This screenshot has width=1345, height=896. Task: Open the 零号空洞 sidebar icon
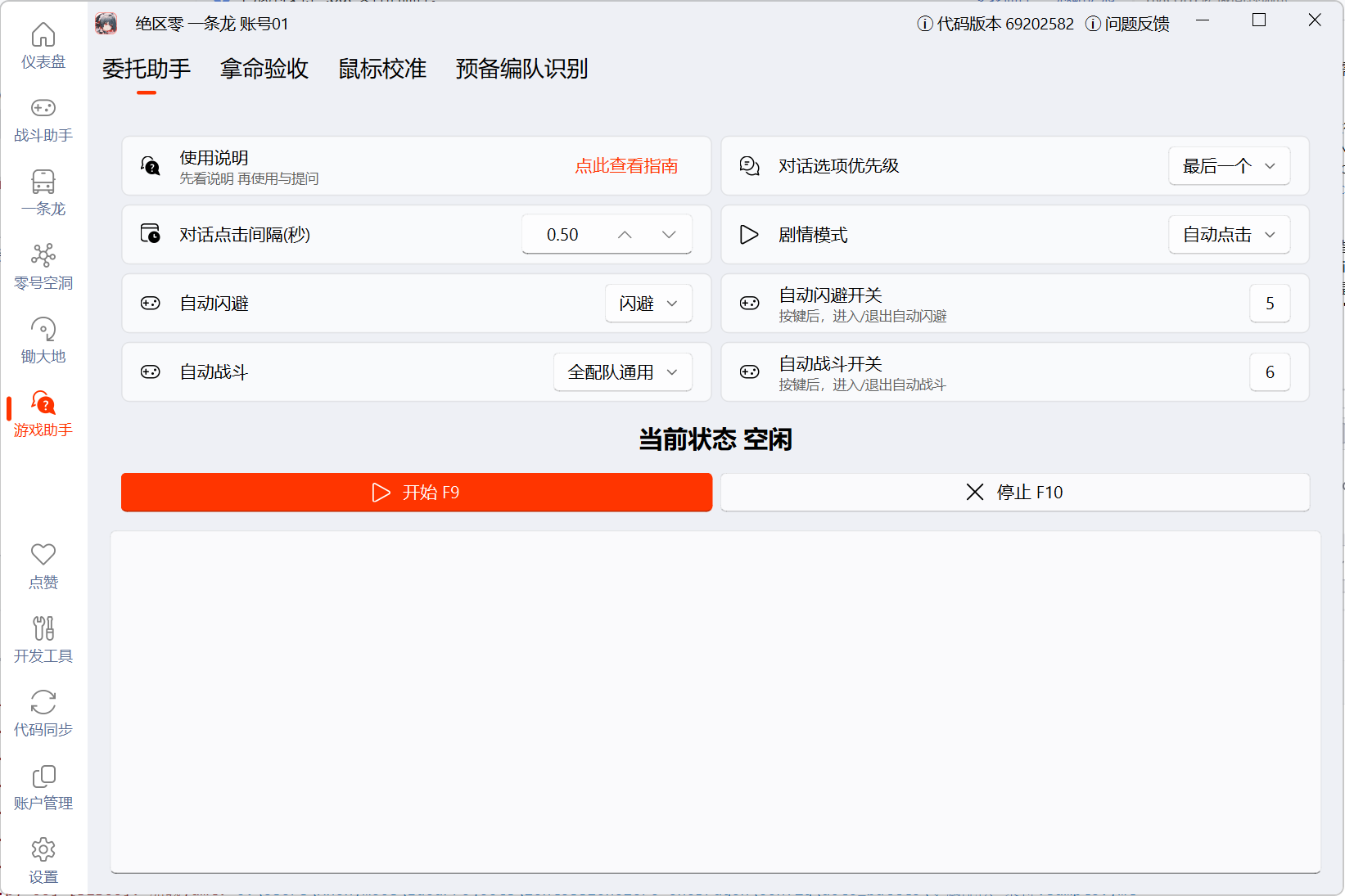[x=43, y=256]
